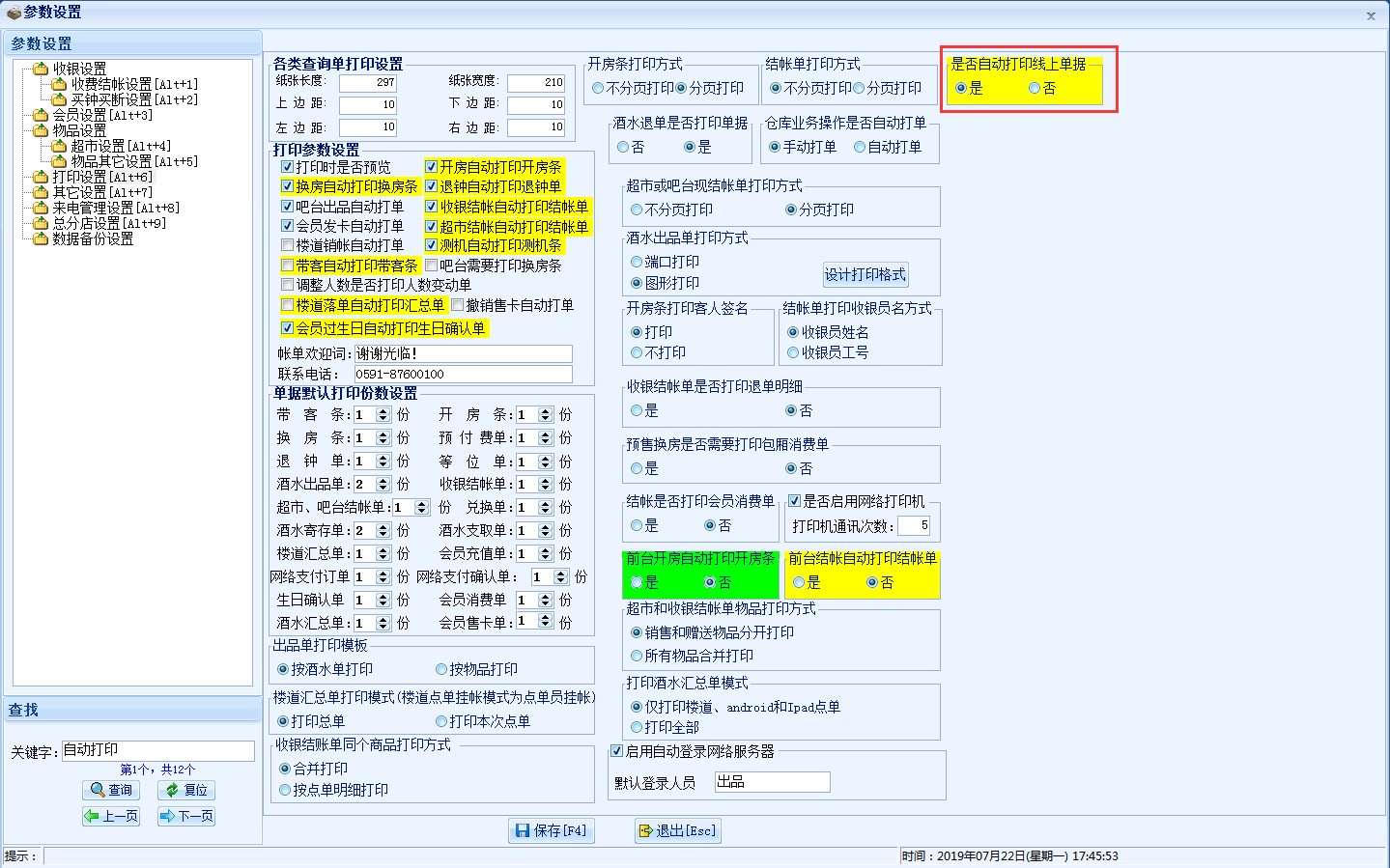Viewport: 1390px width, 868px height.
Task: Check 撤销售卡自动打单
Action: tap(457, 305)
